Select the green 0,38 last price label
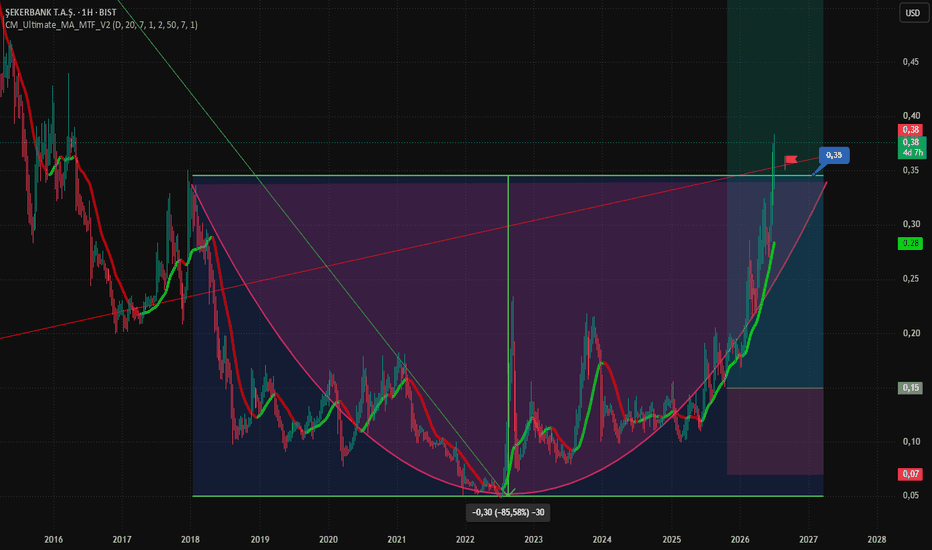932x550 pixels. [910, 142]
